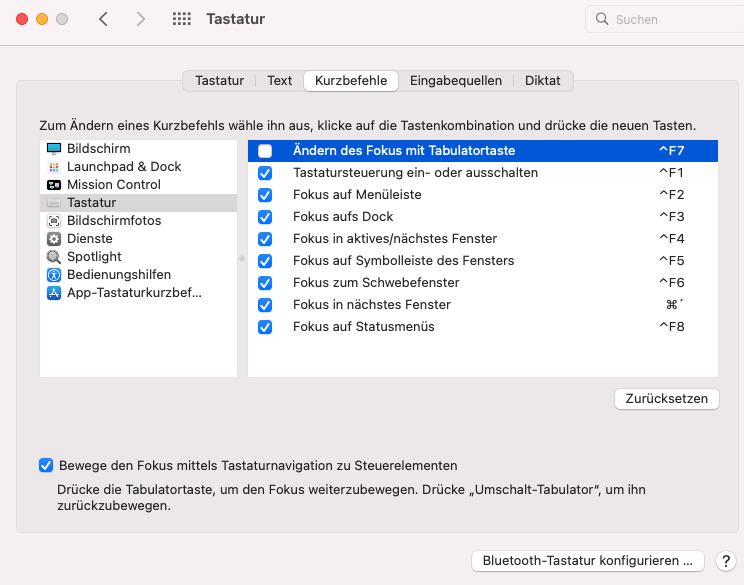Show all preferences via grid icon
This screenshot has height=585, width=744.
(182, 19)
